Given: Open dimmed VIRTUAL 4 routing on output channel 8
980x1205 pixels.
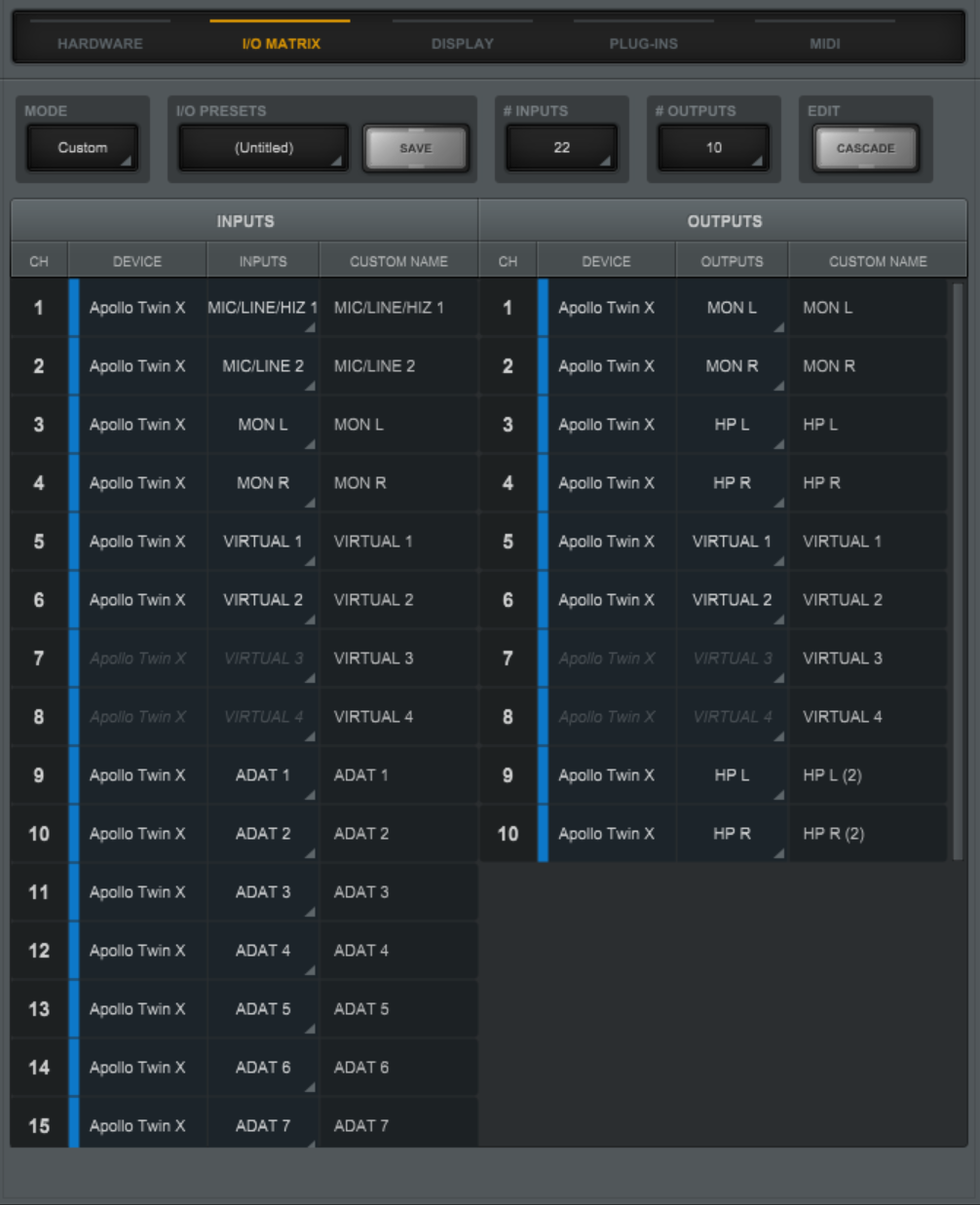Looking at the screenshot, I should [732, 717].
